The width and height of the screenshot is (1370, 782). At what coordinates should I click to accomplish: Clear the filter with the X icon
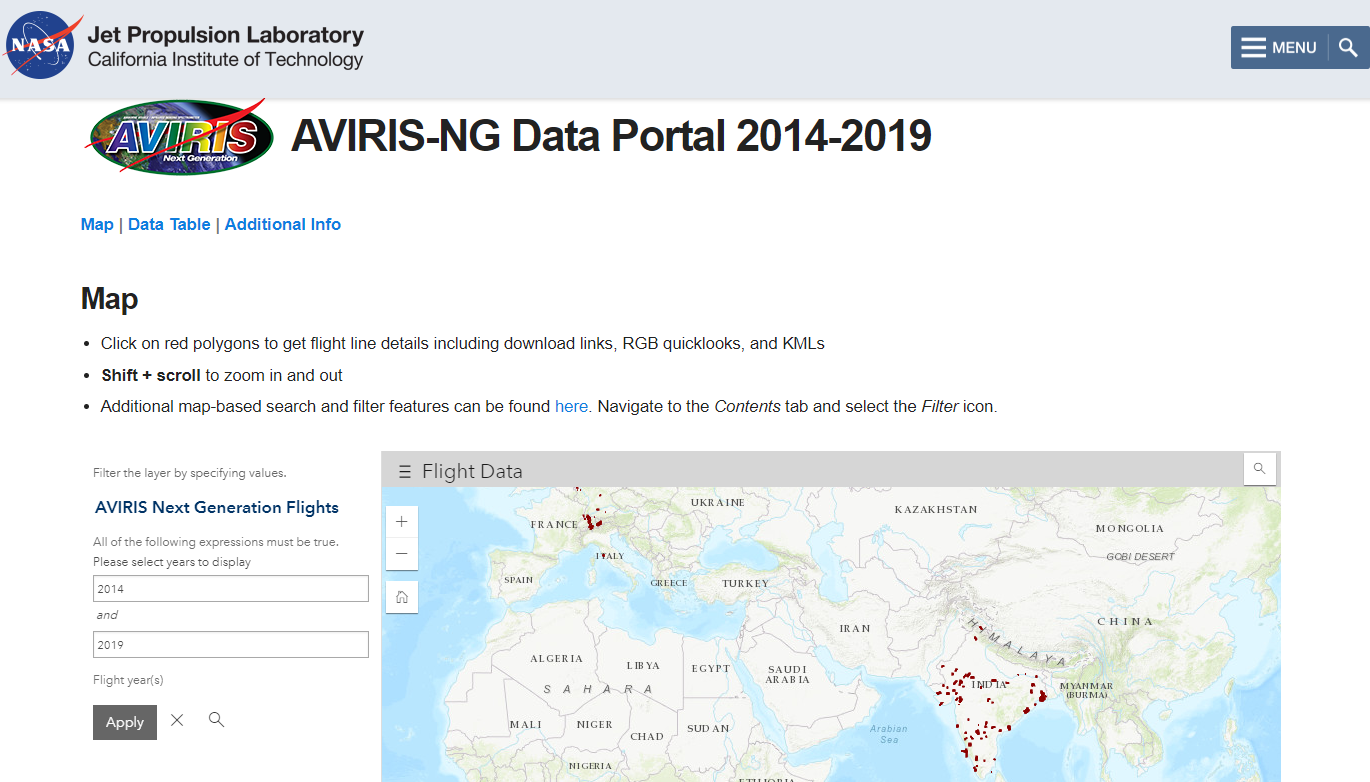point(177,720)
